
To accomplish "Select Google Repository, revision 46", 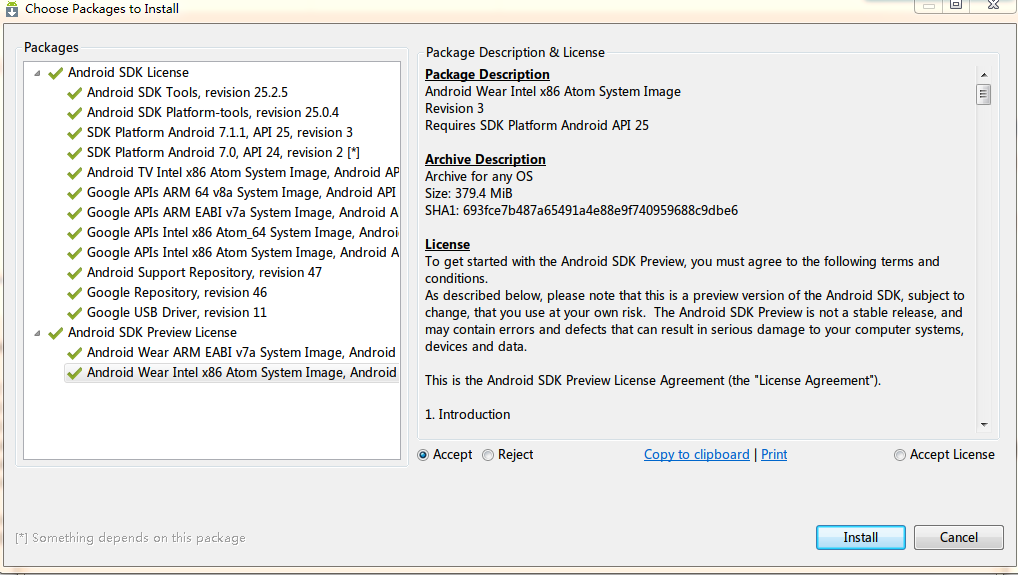I will pyautogui.click(x=177, y=293).
